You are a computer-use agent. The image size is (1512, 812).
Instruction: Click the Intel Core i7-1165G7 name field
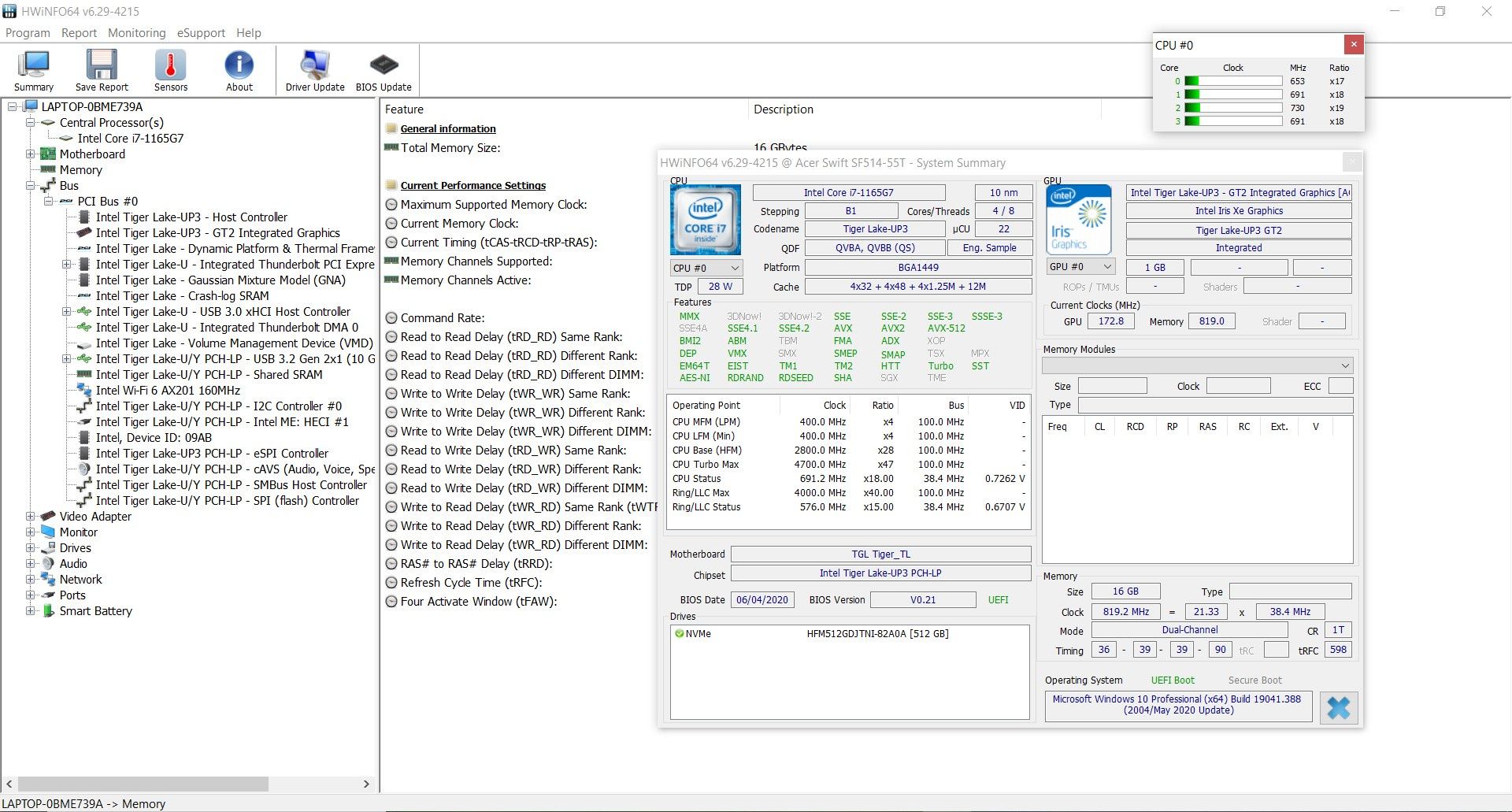pyautogui.click(x=848, y=192)
